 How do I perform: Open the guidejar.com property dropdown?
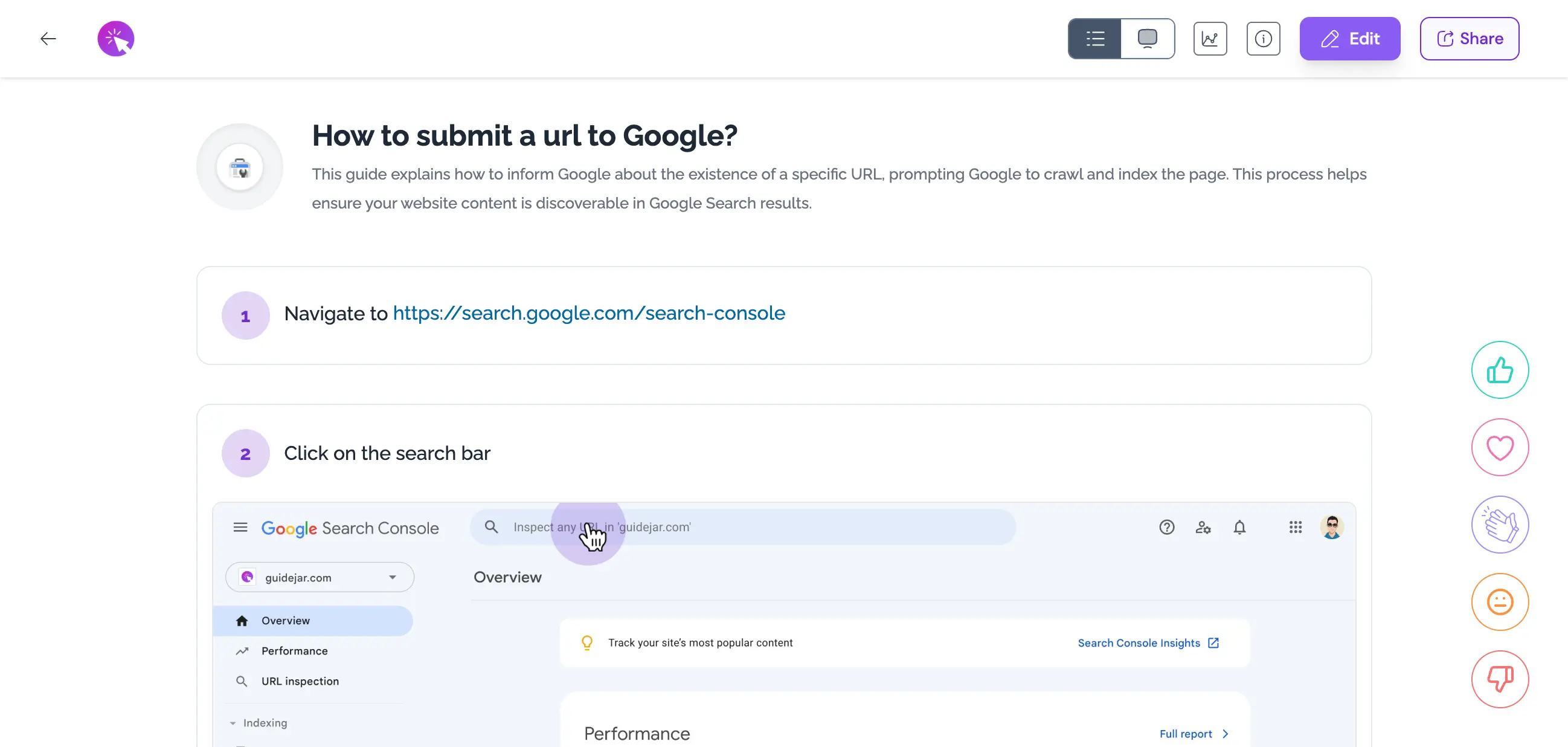(x=320, y=577)
